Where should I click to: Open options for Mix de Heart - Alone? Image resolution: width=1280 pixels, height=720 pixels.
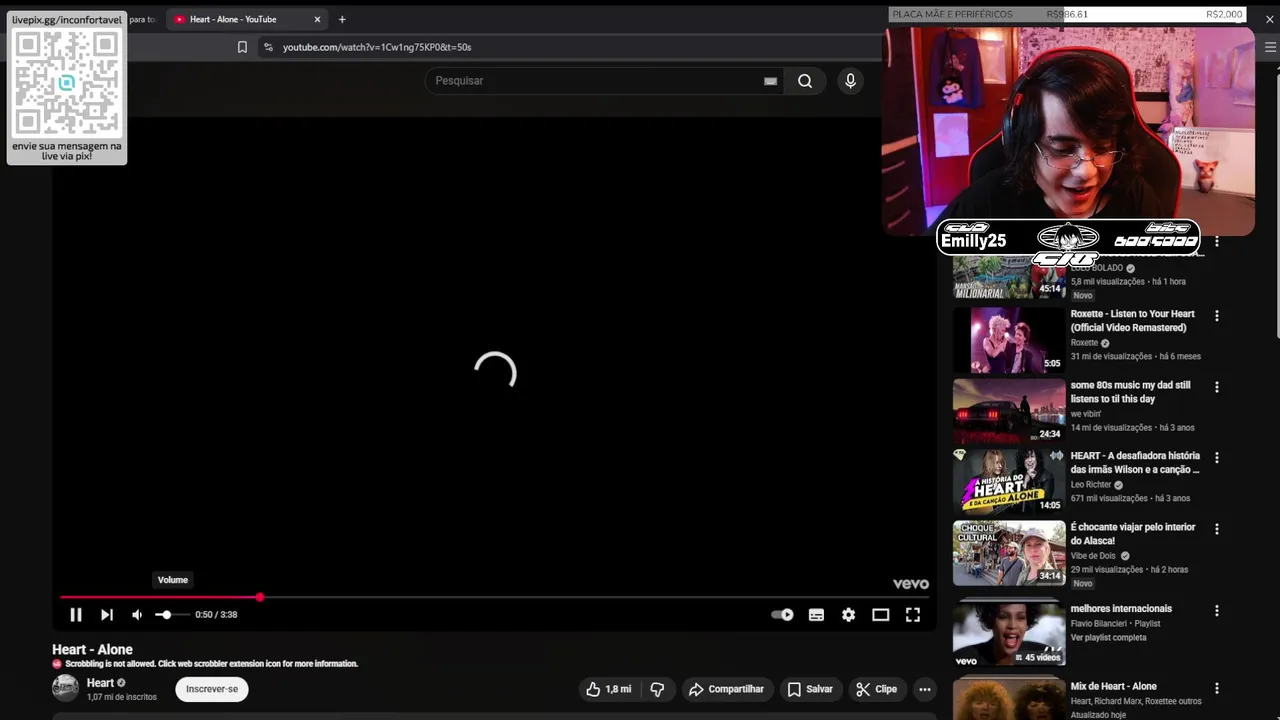click(x=1217, y=688)
